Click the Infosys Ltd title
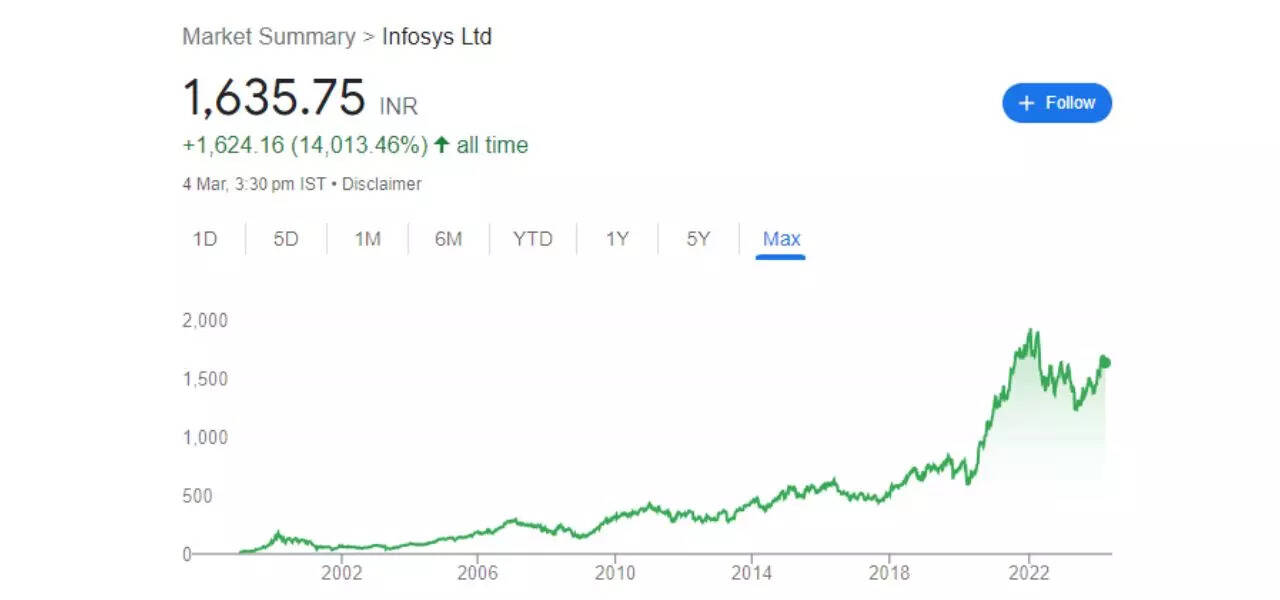Image resolution: width=1280 pixels, height=600 pixels. (437, 36)
